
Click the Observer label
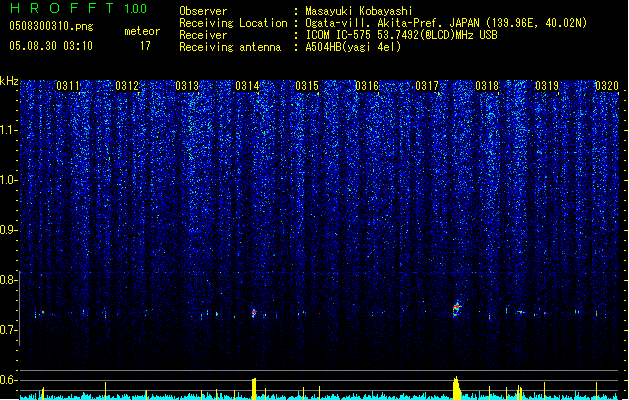click(x=203, y=11)
